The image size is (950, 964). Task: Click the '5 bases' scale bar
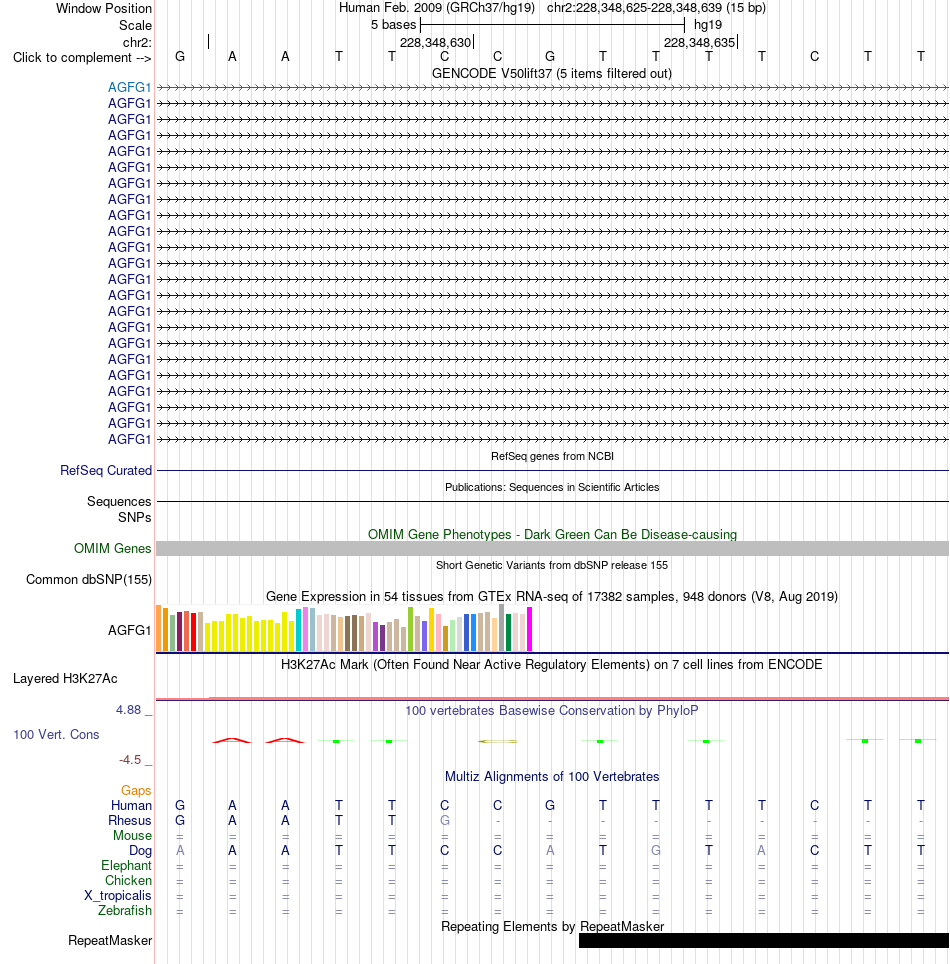click(552, 25)
